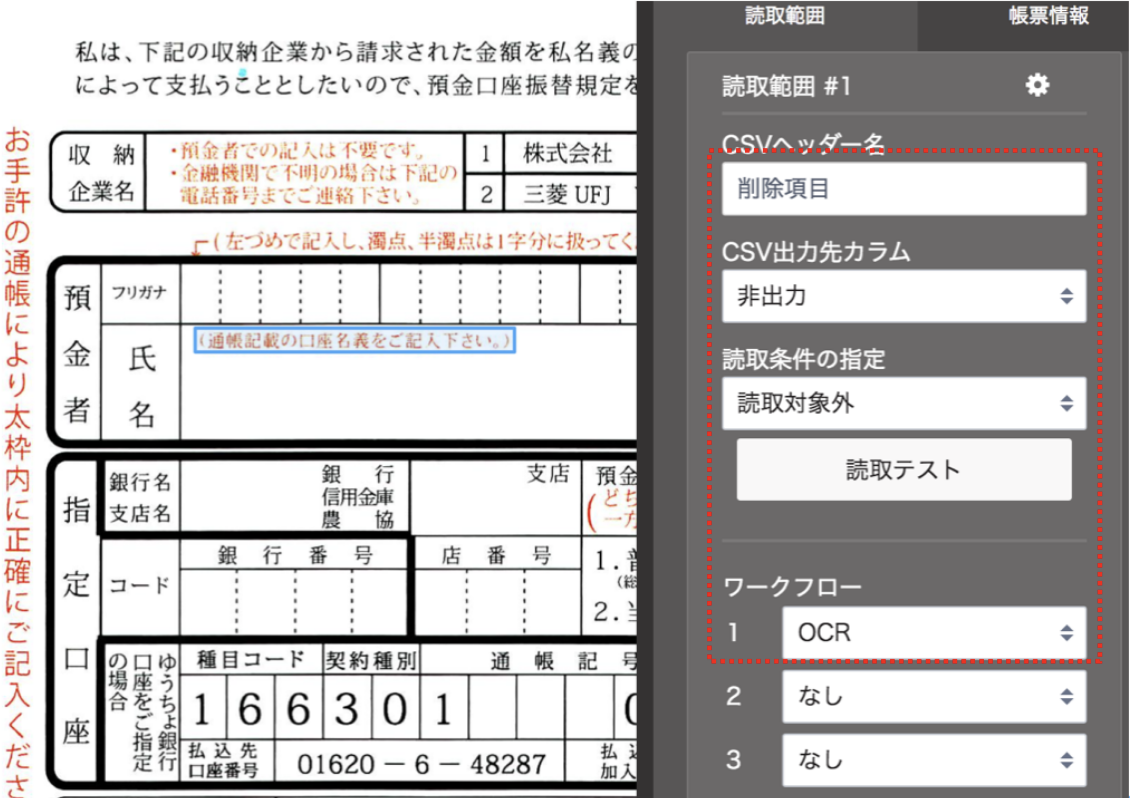Click the chevron icon on the 非出力 selector
The height and width of the screenshot is (798, 1130).
click(1067, 297)
